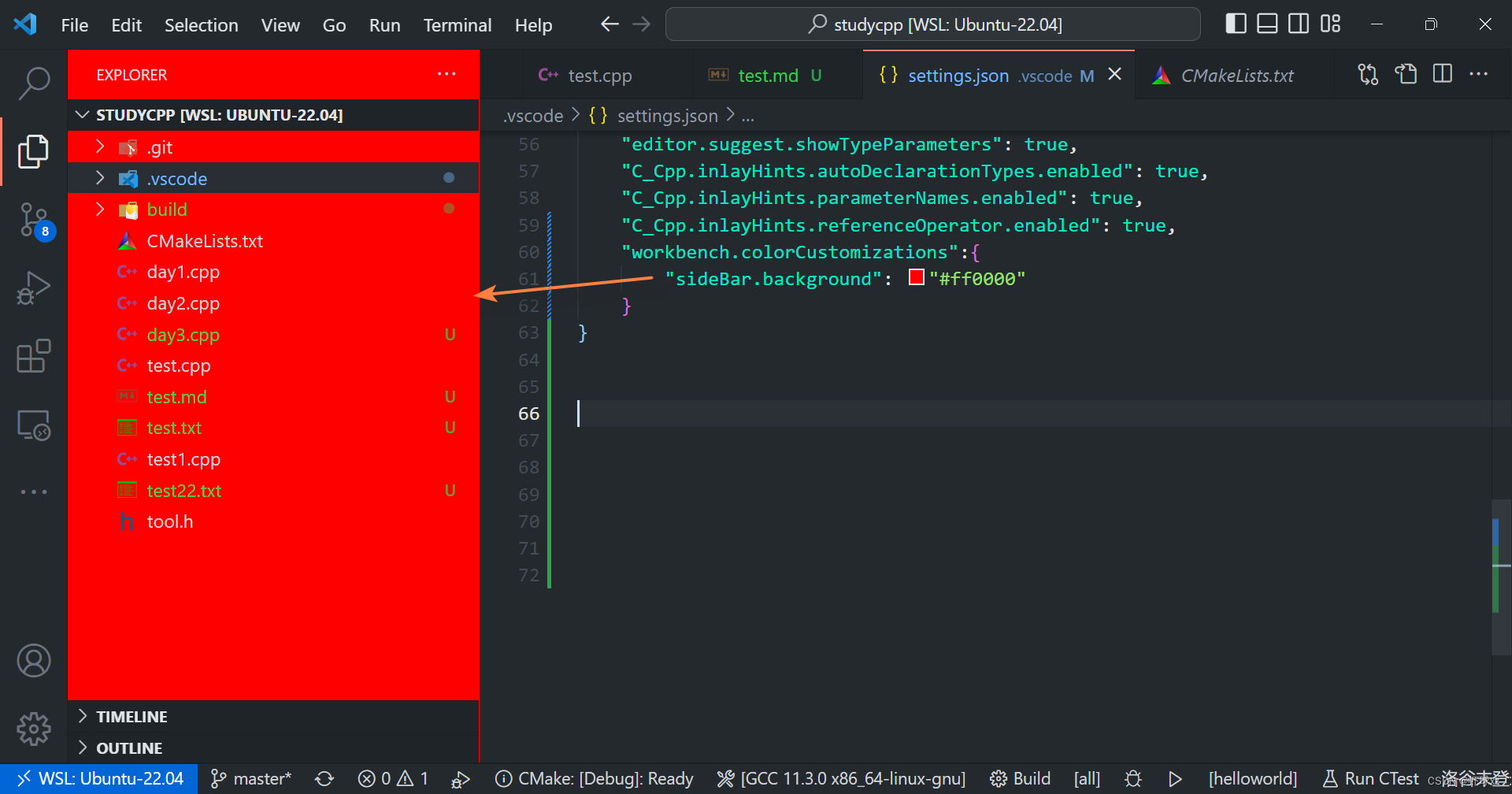Screen dimensions: 1512x794
Task: Click the Build button in status bar
Action: point(1021,778)
